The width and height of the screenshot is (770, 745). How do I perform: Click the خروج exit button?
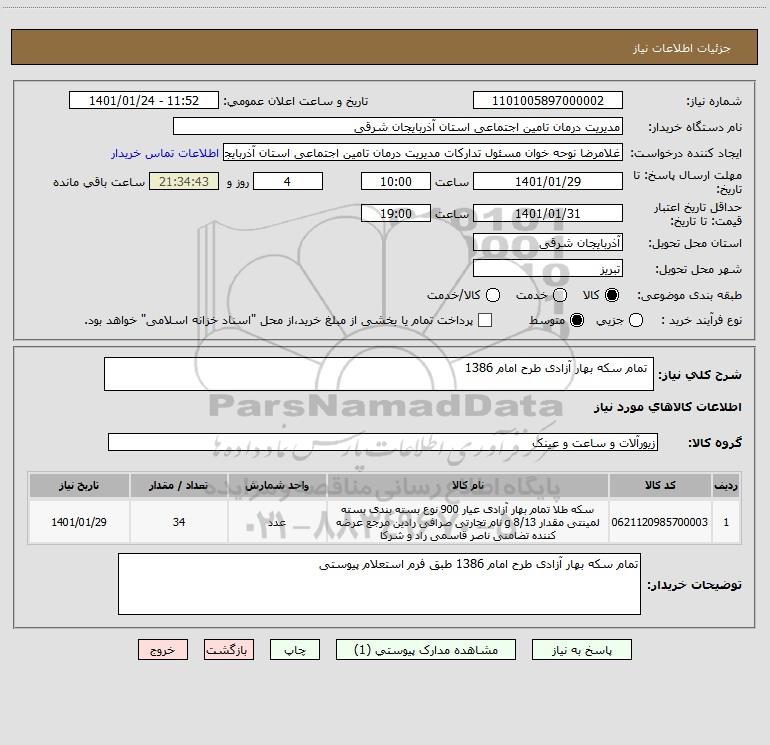coord(163,650)
